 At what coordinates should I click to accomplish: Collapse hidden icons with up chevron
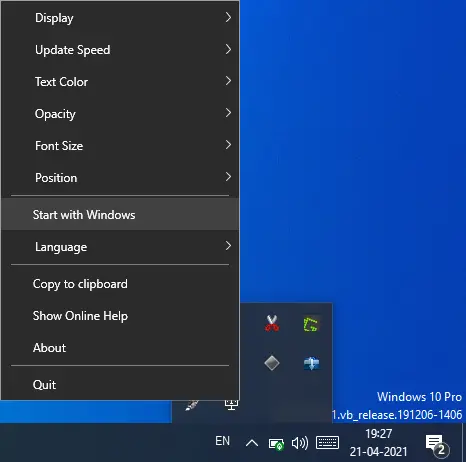[x=252, y=443]
